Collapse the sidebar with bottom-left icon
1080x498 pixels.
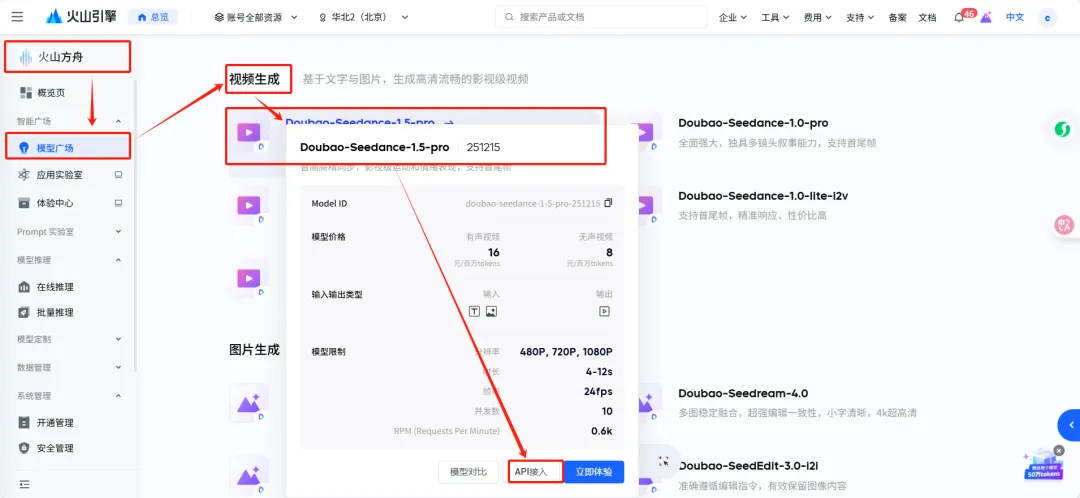point(25,485)
